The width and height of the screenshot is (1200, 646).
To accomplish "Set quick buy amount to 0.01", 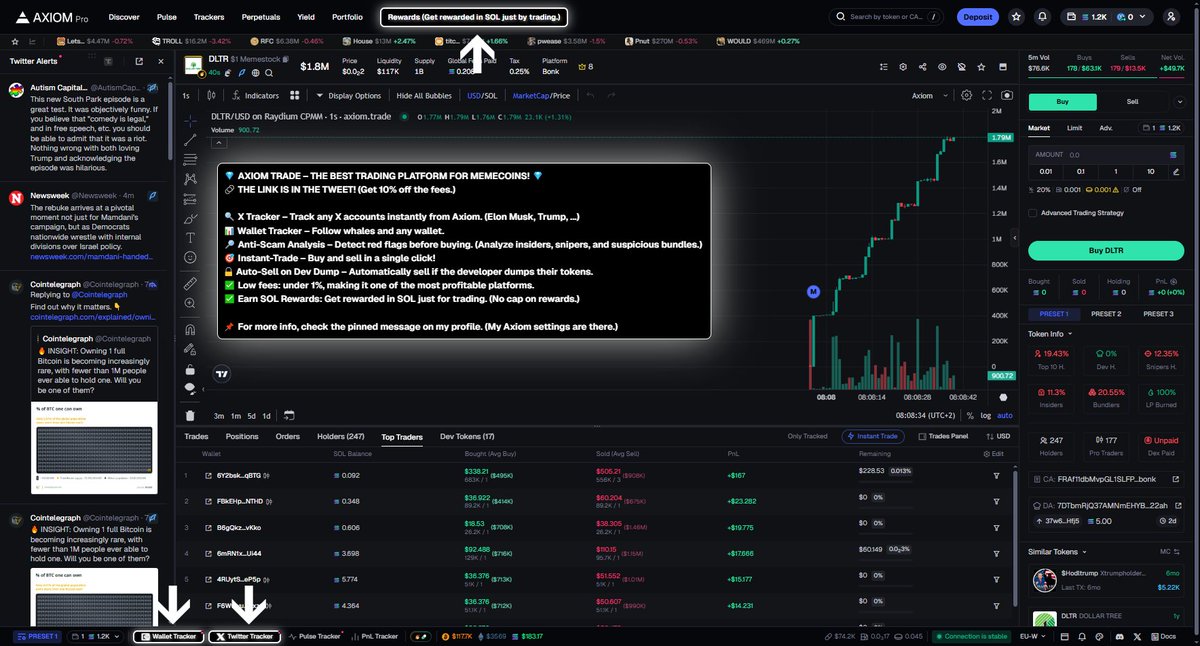I will (x=1044, y=171).
